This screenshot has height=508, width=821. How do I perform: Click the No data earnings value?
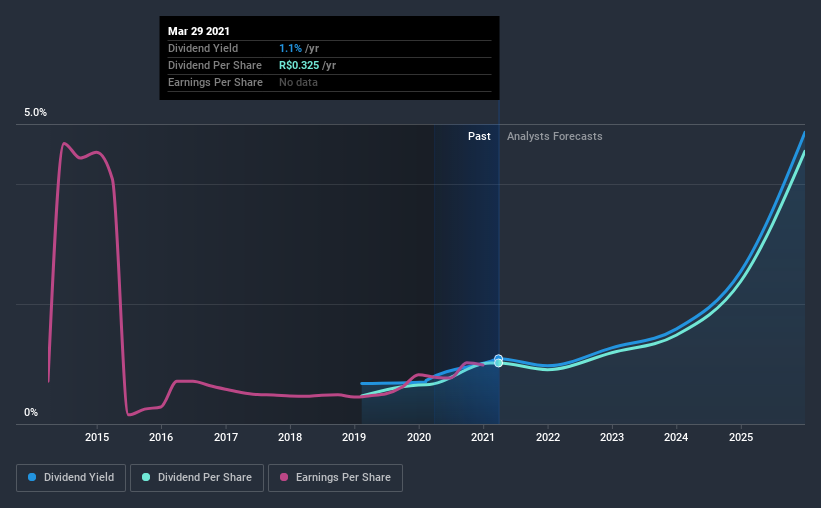(298, 82)
